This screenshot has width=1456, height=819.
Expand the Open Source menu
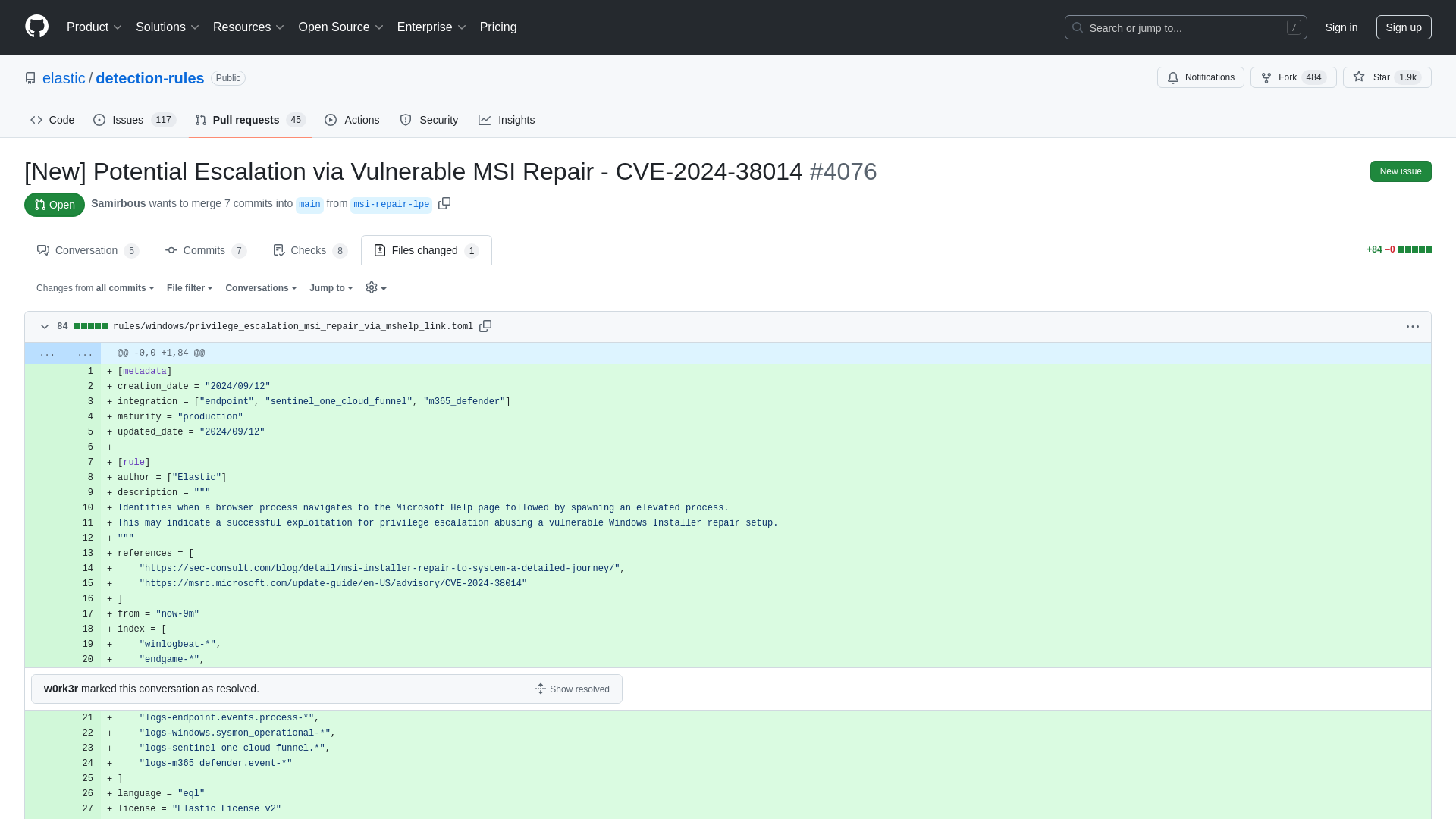point(341,27)
